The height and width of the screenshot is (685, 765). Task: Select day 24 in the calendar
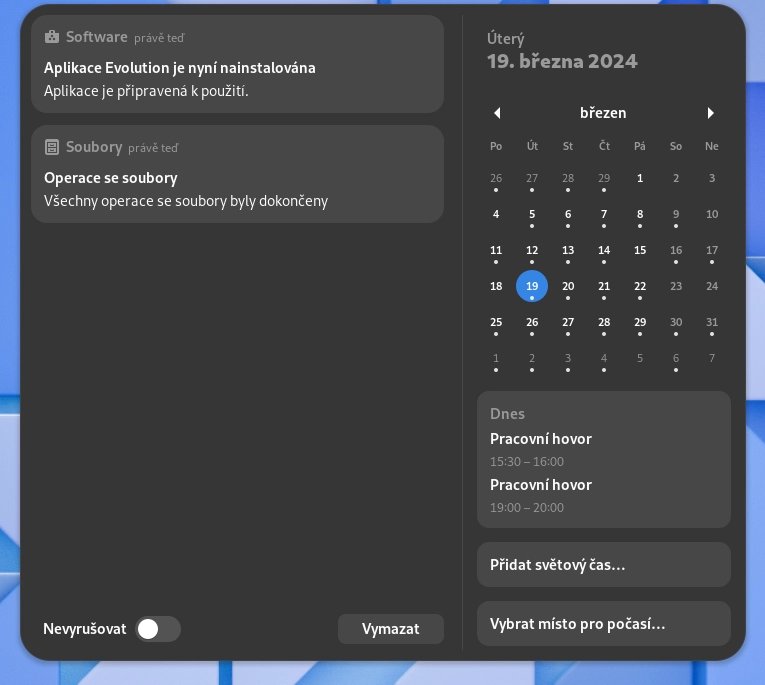[x=712, y=286]
